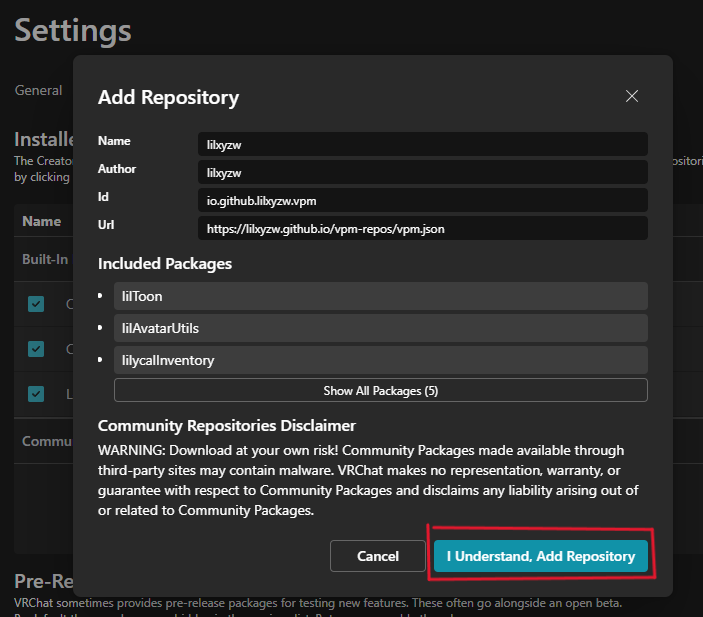Select the lilToon package entry
Screen dimensions: 703x617
381,296
